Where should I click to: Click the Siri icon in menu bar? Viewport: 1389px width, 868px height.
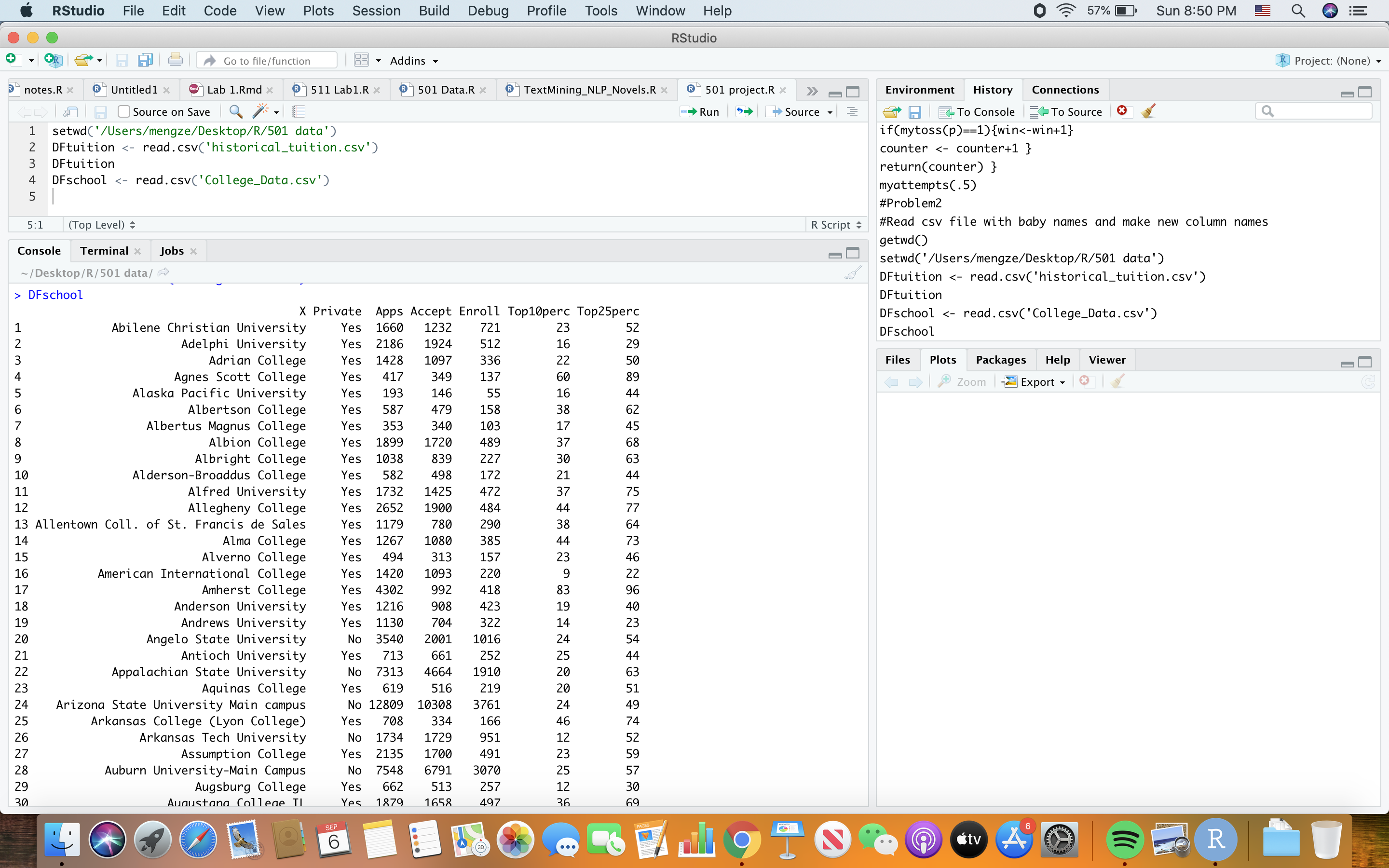pyautogui.click(x=1330, y=11)
